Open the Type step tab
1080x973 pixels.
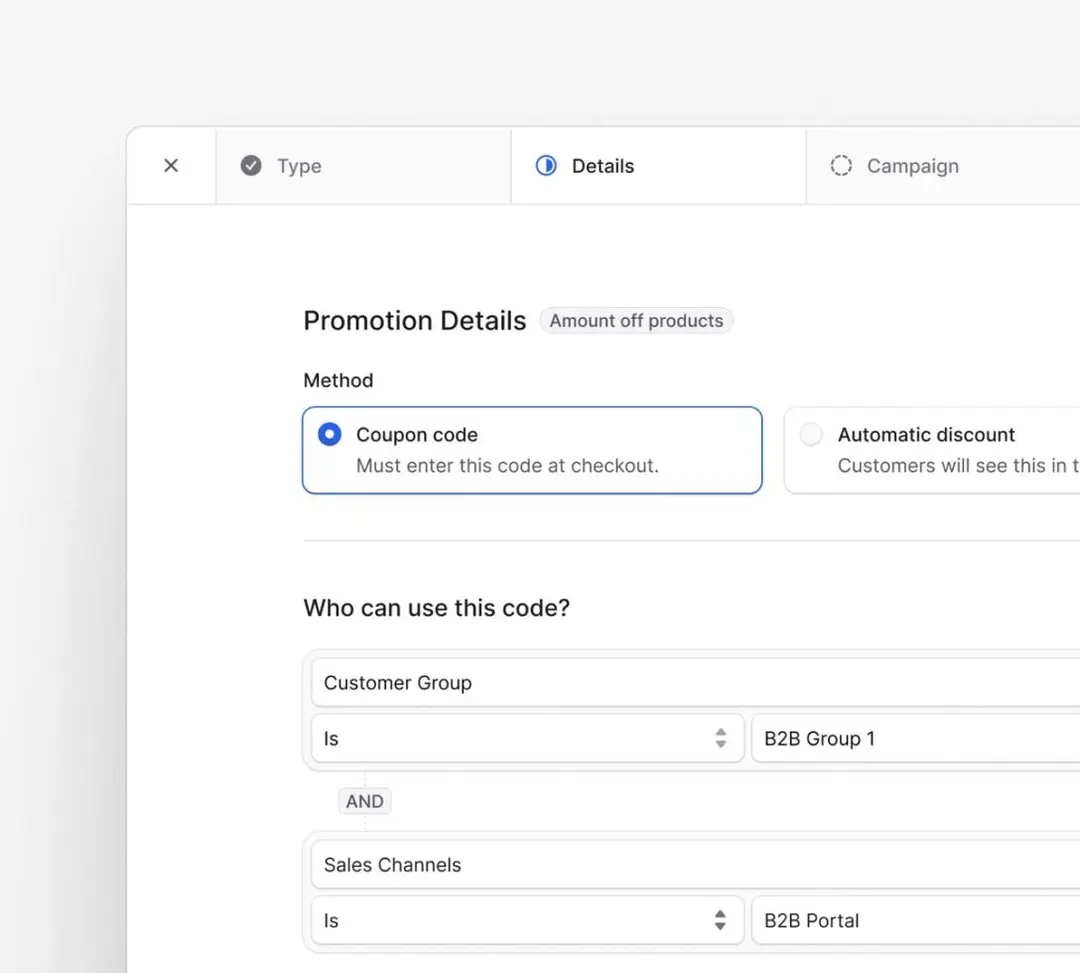tap(364, 166)
